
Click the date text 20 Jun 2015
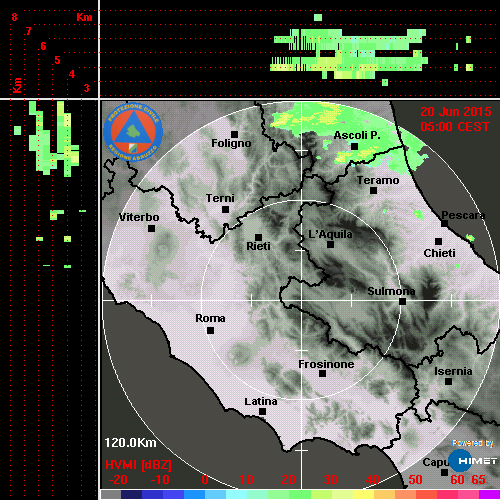(456, 112)
